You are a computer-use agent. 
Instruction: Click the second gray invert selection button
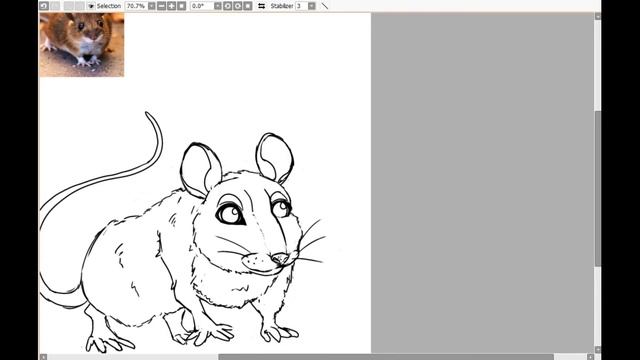[x=80, y=6]
